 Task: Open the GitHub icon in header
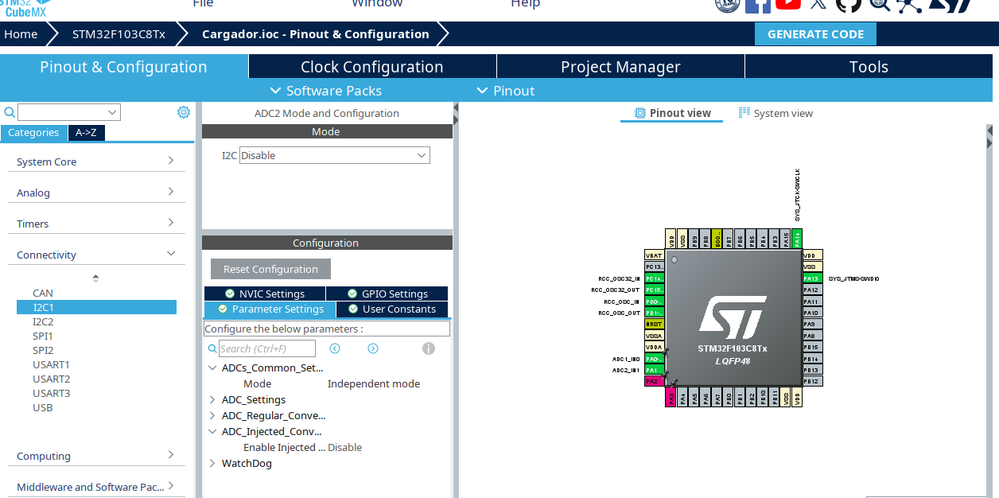[849, 4]
